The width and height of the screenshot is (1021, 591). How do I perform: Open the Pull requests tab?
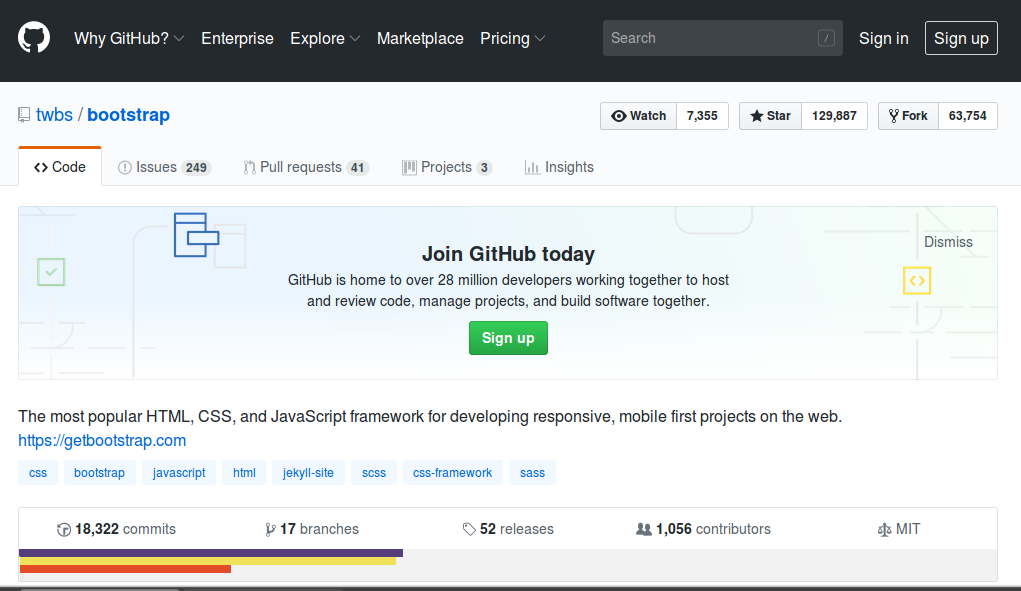(305, 168)
